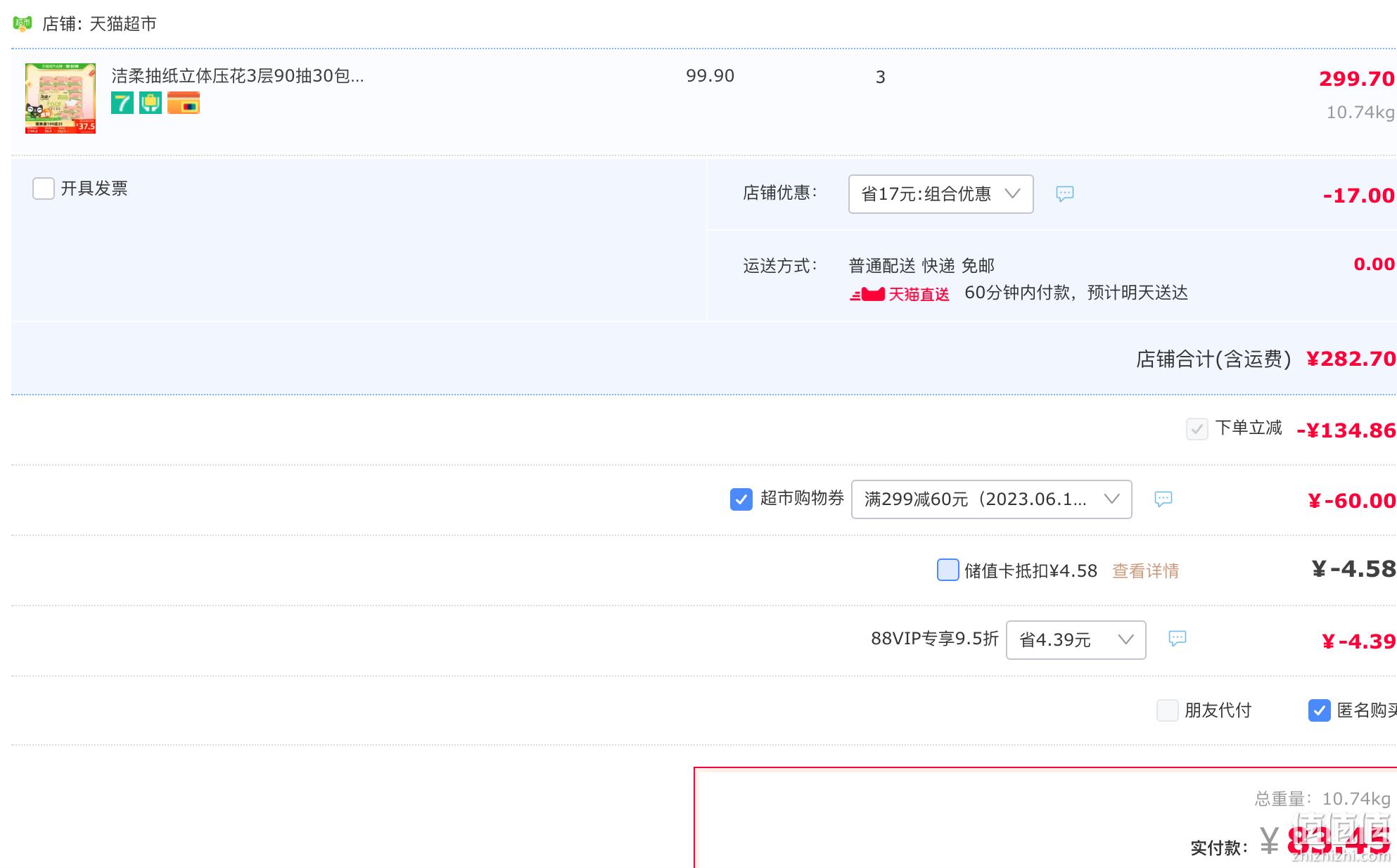The width and height of the screenshot is (1397, 868).
Task: Open the 满299减60元 coupon dropdown
Action: pos(992,499)
